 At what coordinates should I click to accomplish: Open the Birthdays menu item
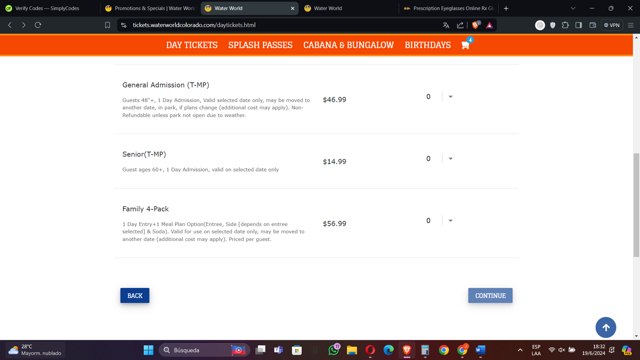[428, 45]
